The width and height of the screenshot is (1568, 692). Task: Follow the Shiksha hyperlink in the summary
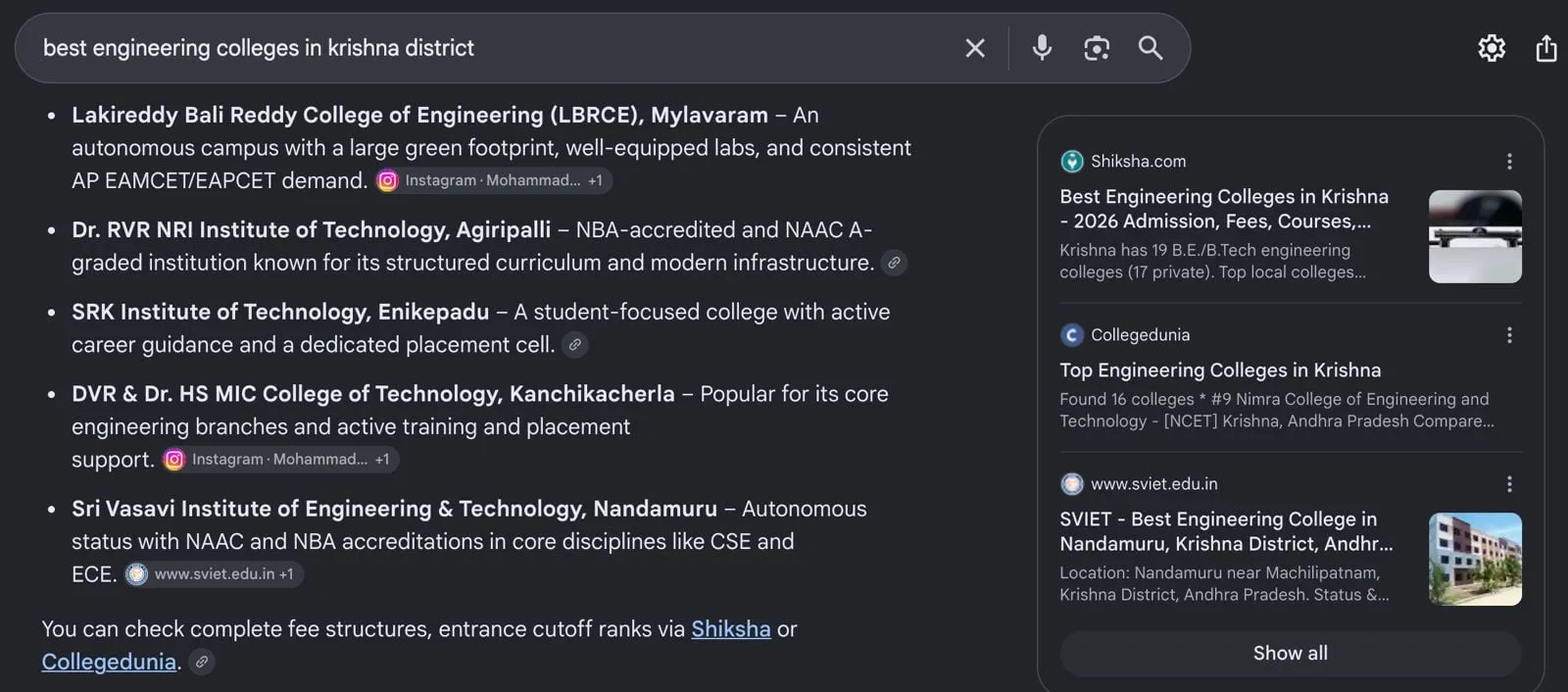731,629
